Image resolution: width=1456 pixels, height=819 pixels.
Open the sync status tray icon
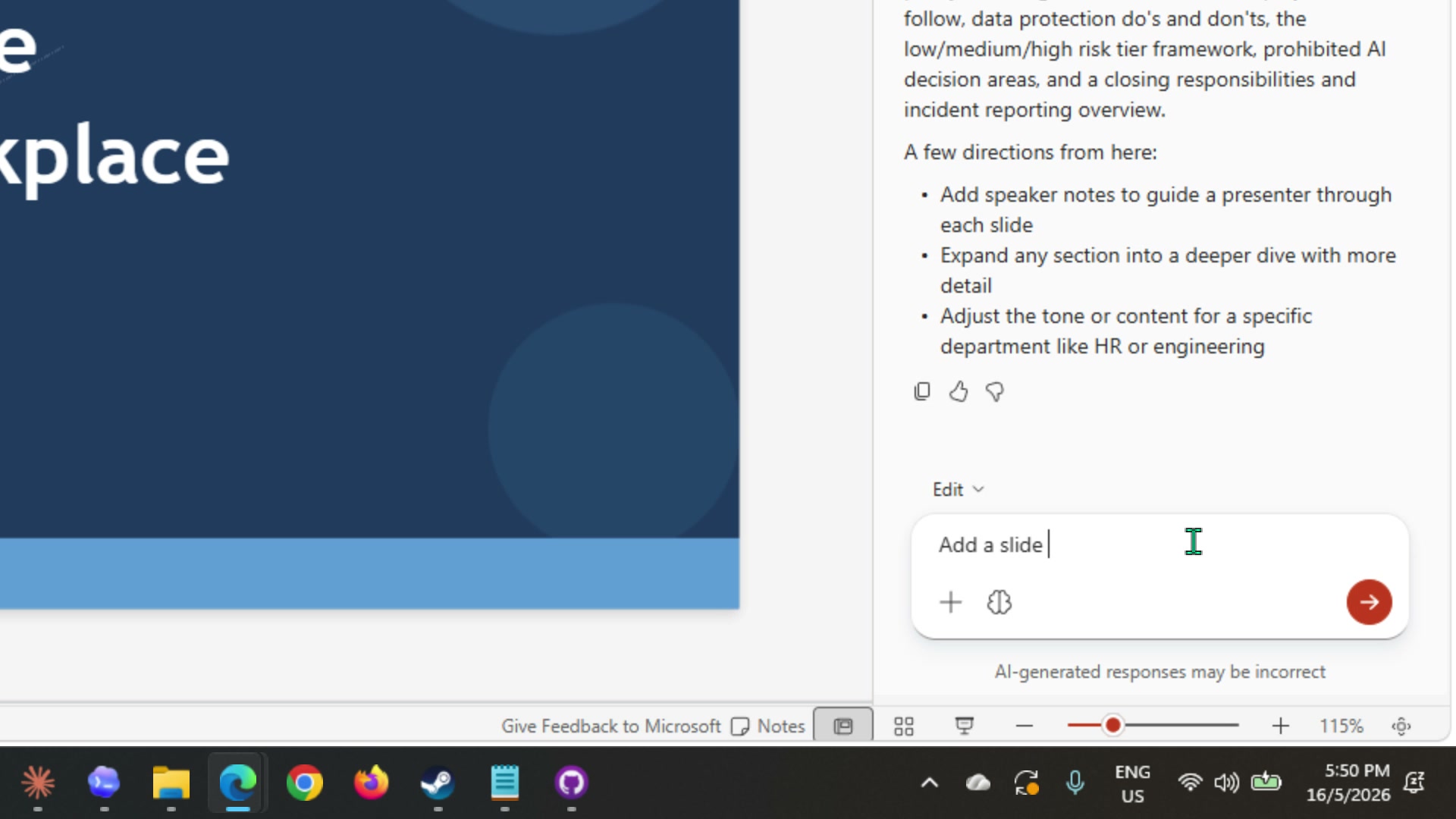[1027, 783]
